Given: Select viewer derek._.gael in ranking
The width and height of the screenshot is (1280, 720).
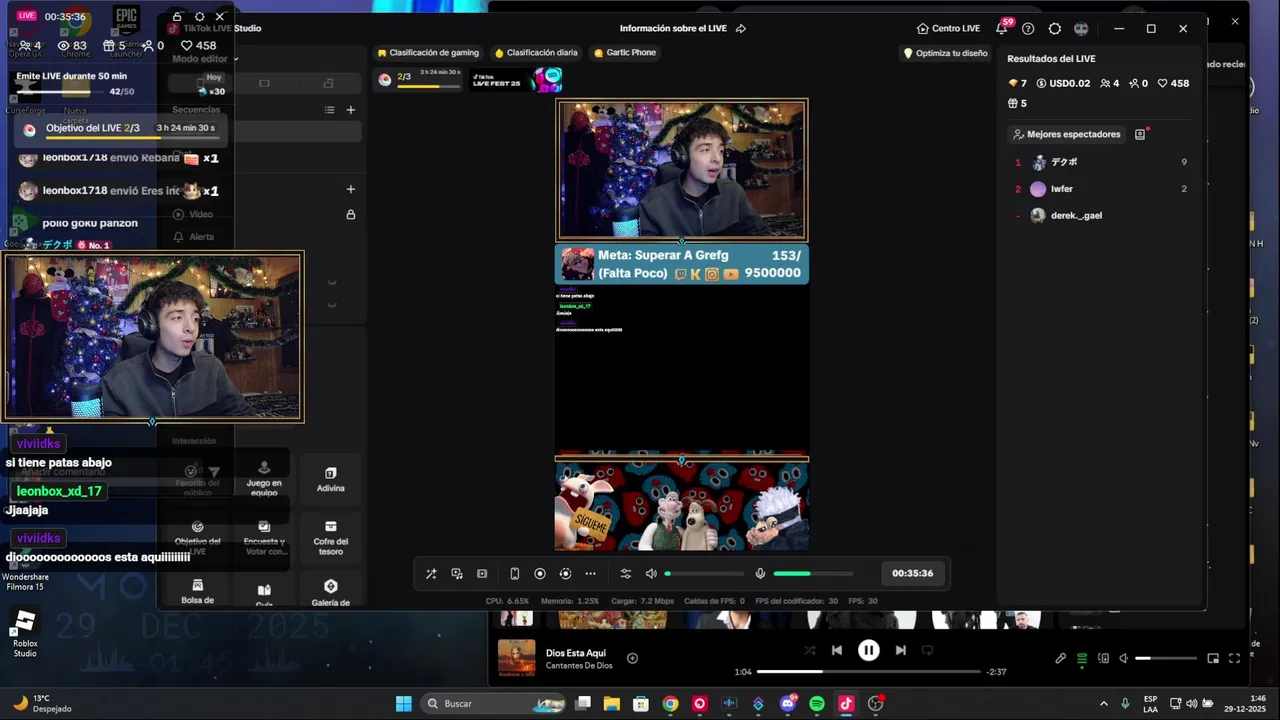Looking at the screenshot, I should 1100,216.
